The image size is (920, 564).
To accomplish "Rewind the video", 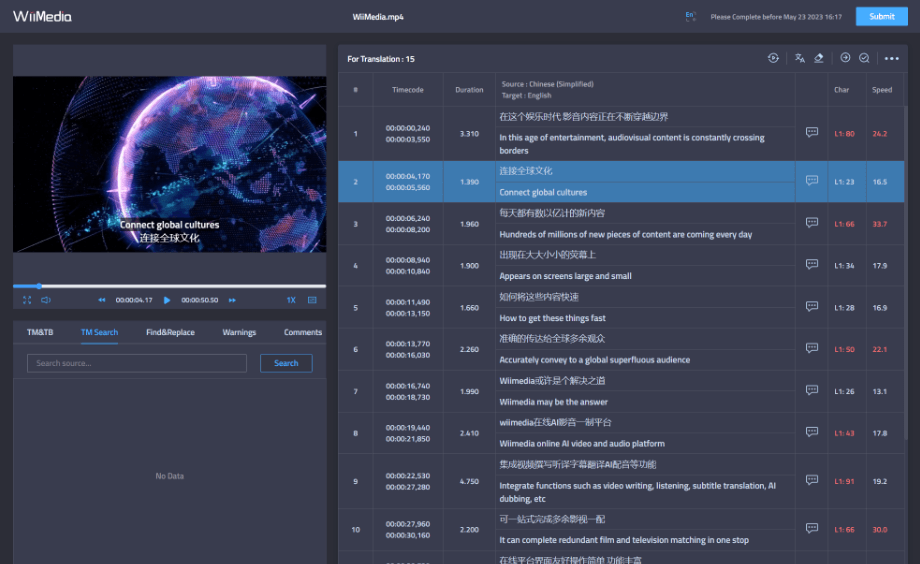I will pos(102,300).
